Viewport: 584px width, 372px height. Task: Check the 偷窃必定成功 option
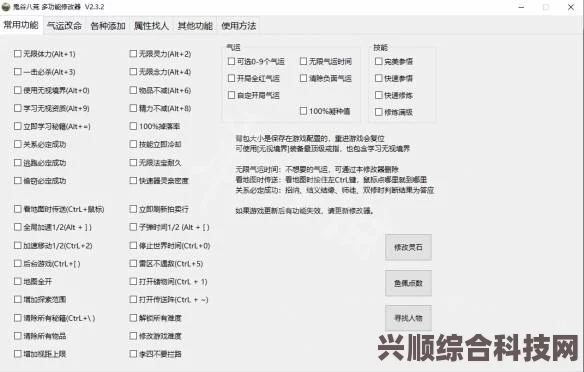pos(18,181)
